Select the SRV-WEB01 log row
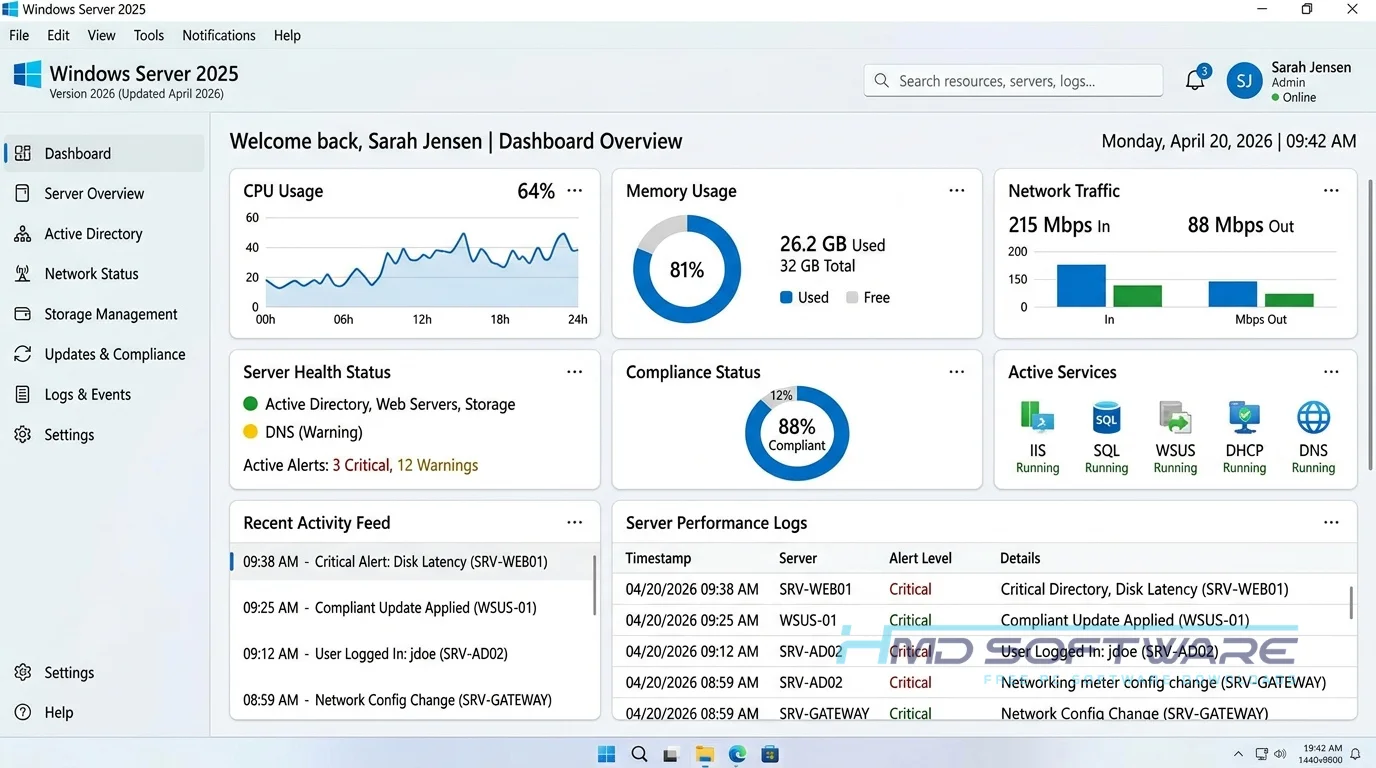 tap(984, 589)
